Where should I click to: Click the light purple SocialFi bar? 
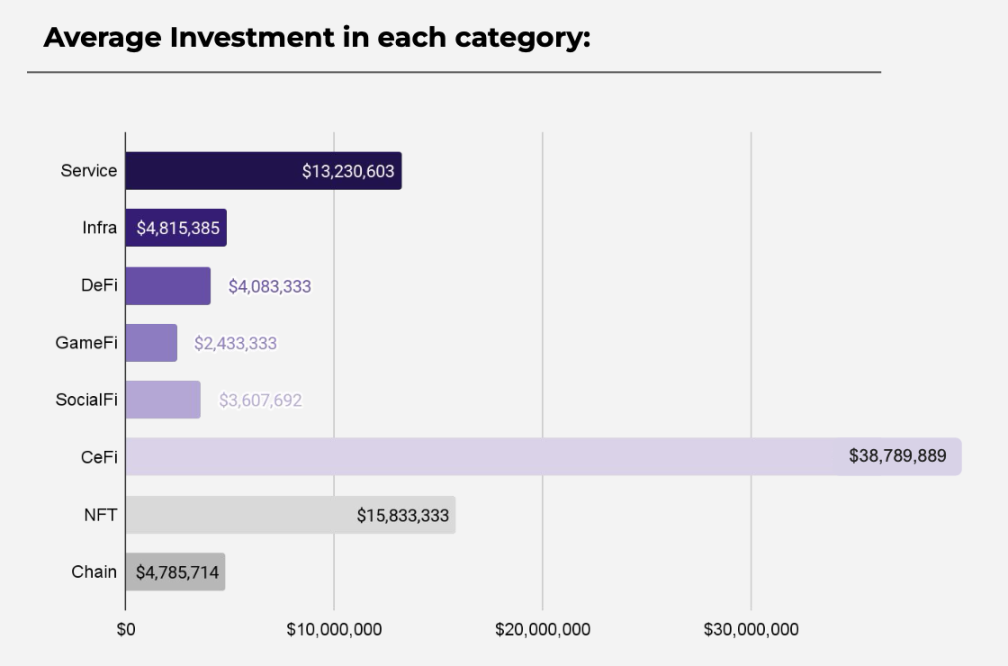(163, 400)
